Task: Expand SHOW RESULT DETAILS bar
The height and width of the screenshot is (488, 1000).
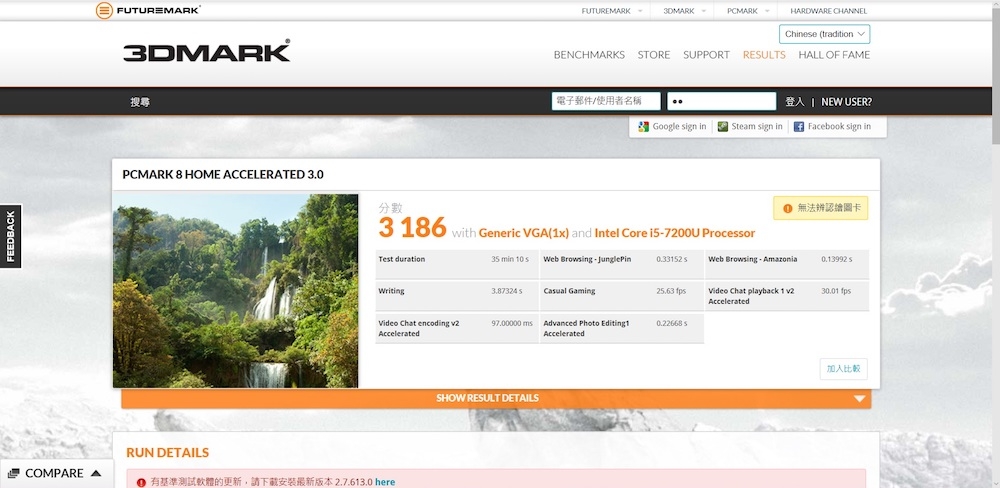Action: (x=496, y=398)
